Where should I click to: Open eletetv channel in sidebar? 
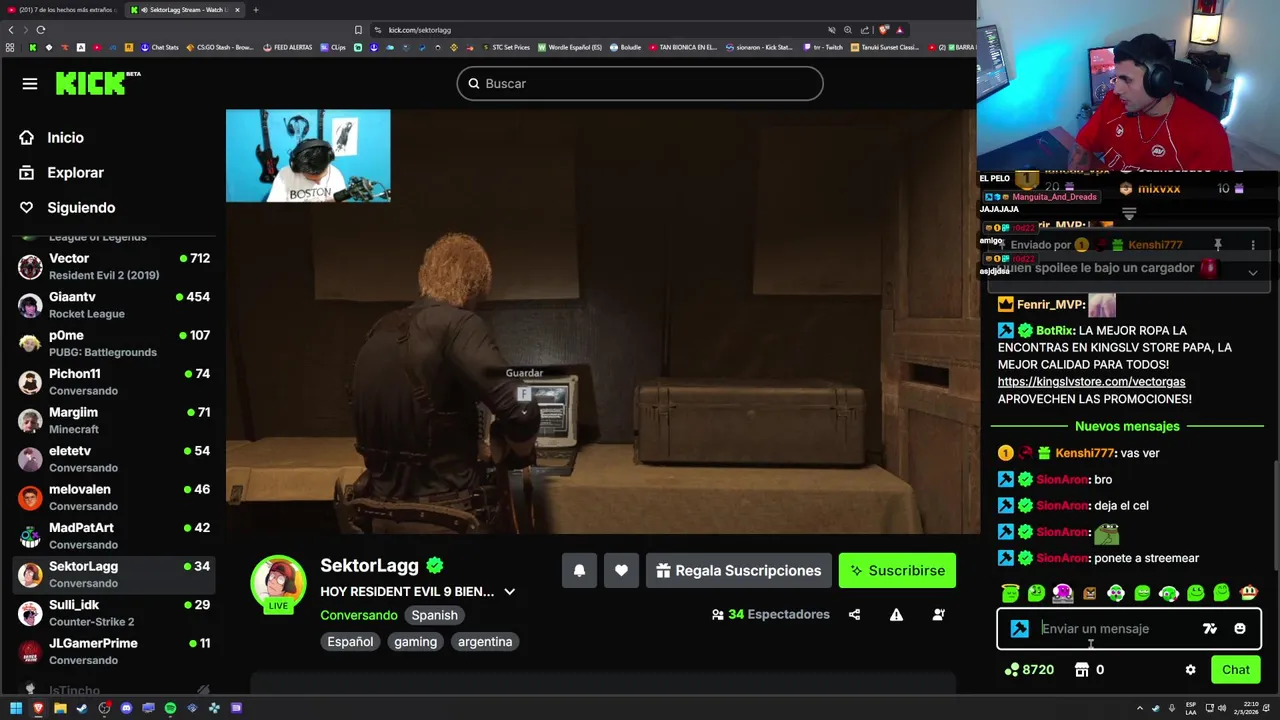click(113, 459)
